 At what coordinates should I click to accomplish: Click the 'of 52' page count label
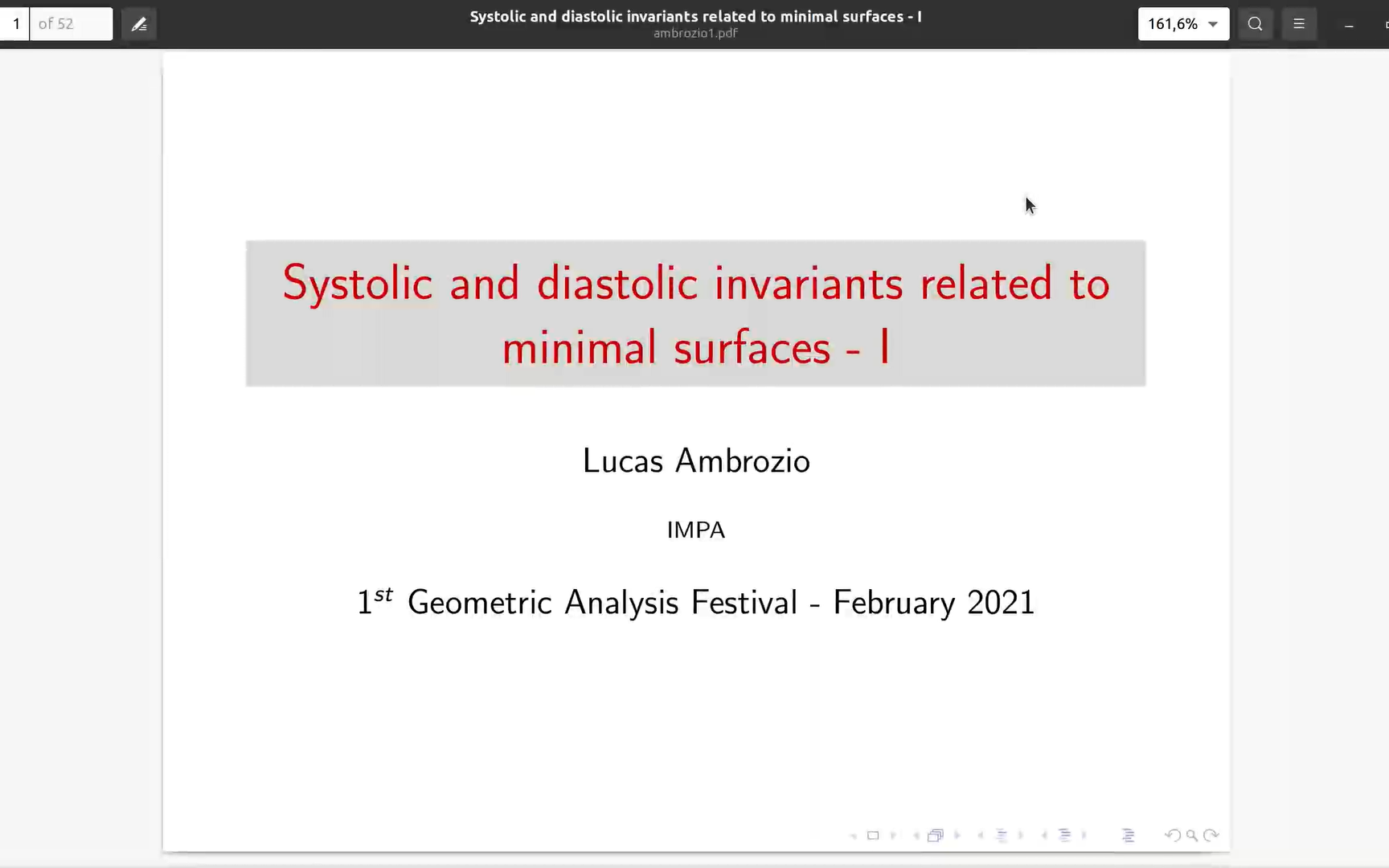click(x=56, y=24)
